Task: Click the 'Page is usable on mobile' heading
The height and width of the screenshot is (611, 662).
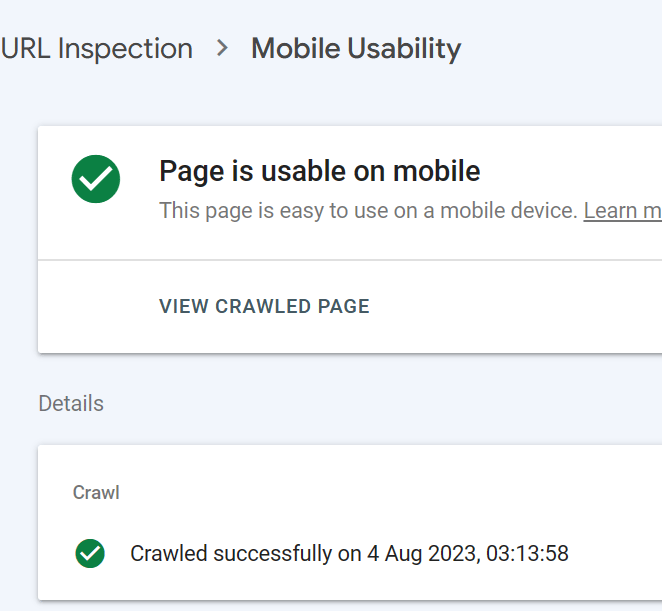Action: 319,171
